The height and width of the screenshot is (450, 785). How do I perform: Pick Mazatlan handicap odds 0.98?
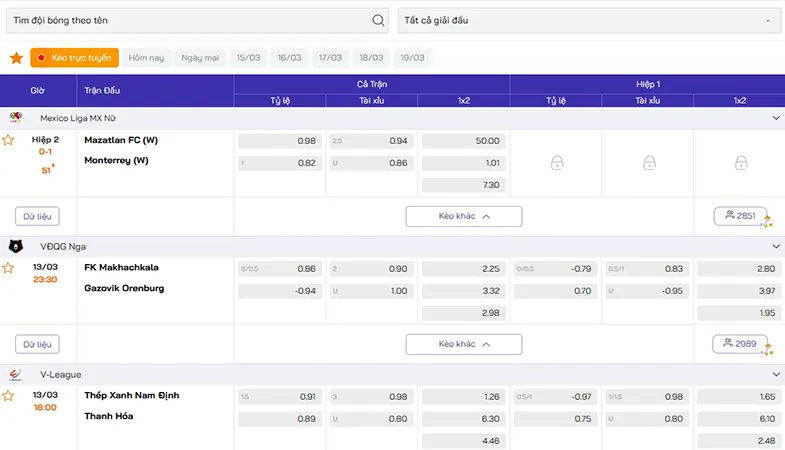280,141
